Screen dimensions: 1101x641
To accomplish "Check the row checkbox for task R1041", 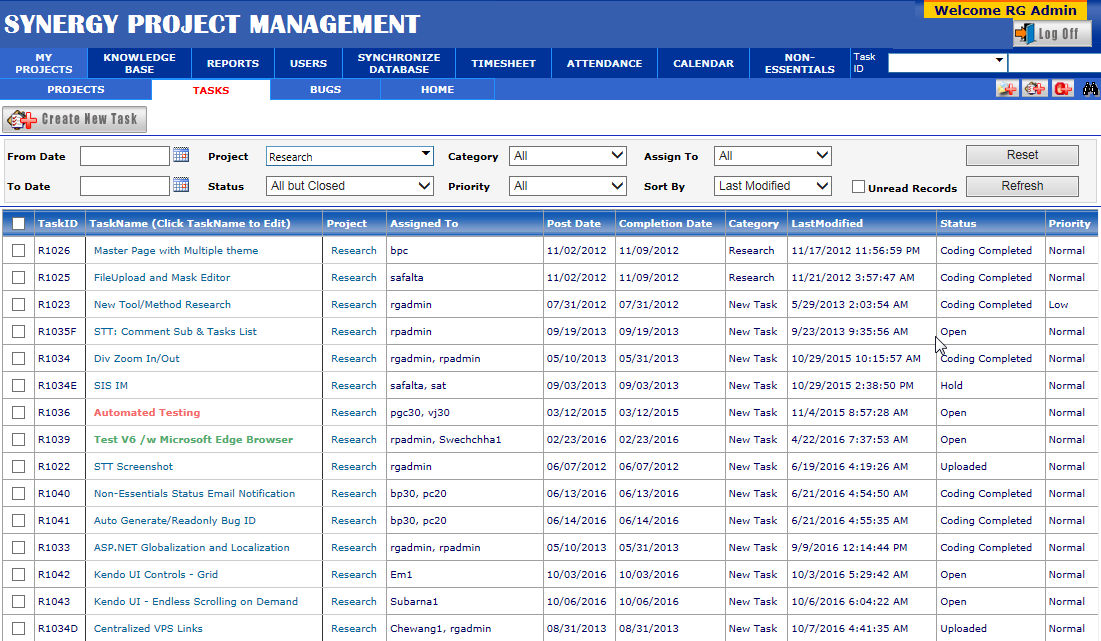I will [19, 521].
